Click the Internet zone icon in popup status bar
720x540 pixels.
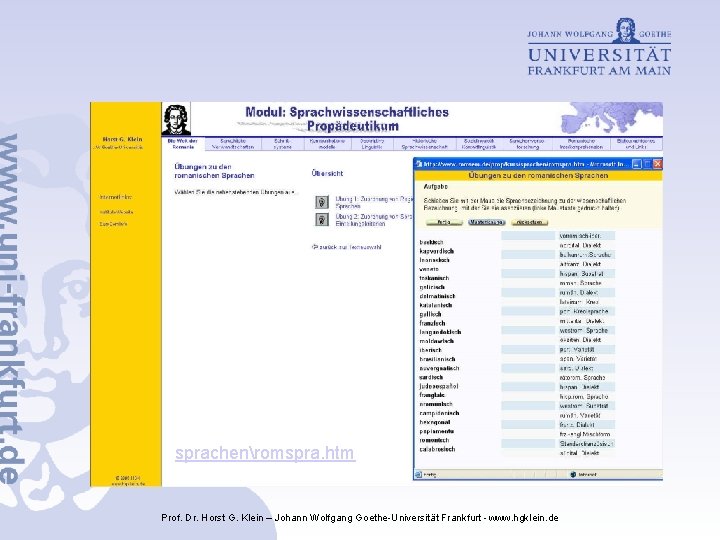573,474
